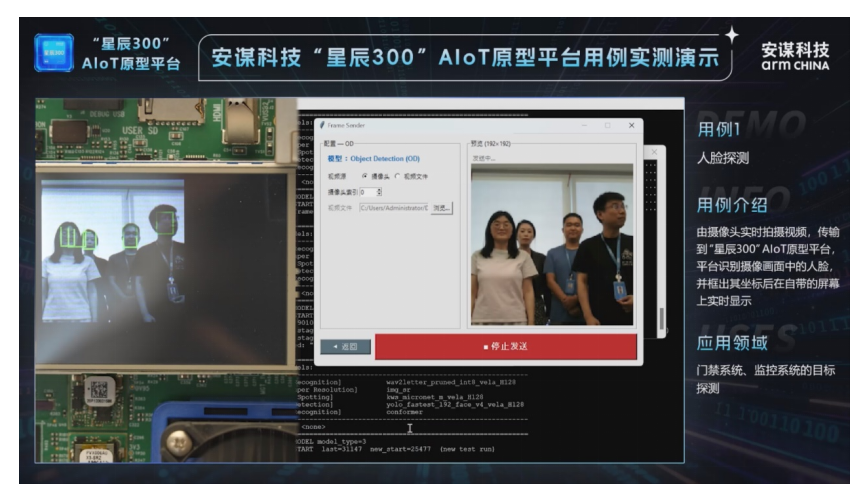Click the 浏览... browse button
Screen dimensions: 865x500
(x=441, y=208)
